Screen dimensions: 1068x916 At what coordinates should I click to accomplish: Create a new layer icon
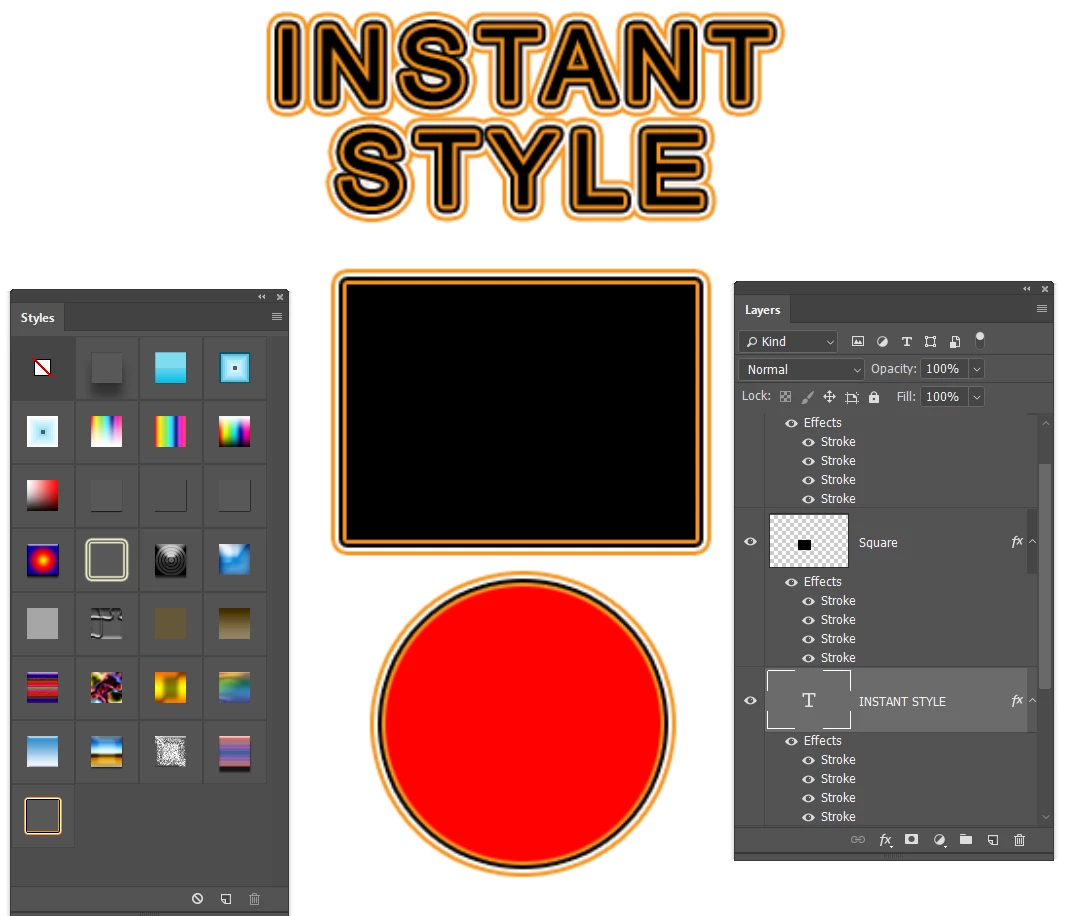993,840
